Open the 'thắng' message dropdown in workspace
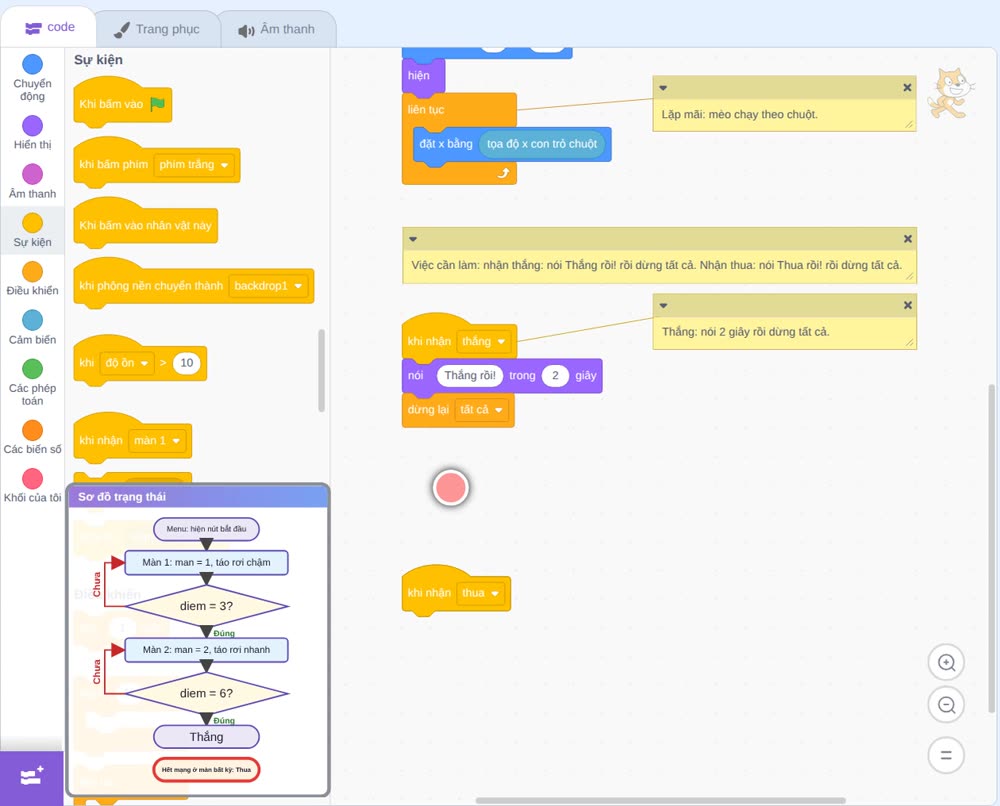Viewport: 1000px width, 806px height. pos(484,341)
